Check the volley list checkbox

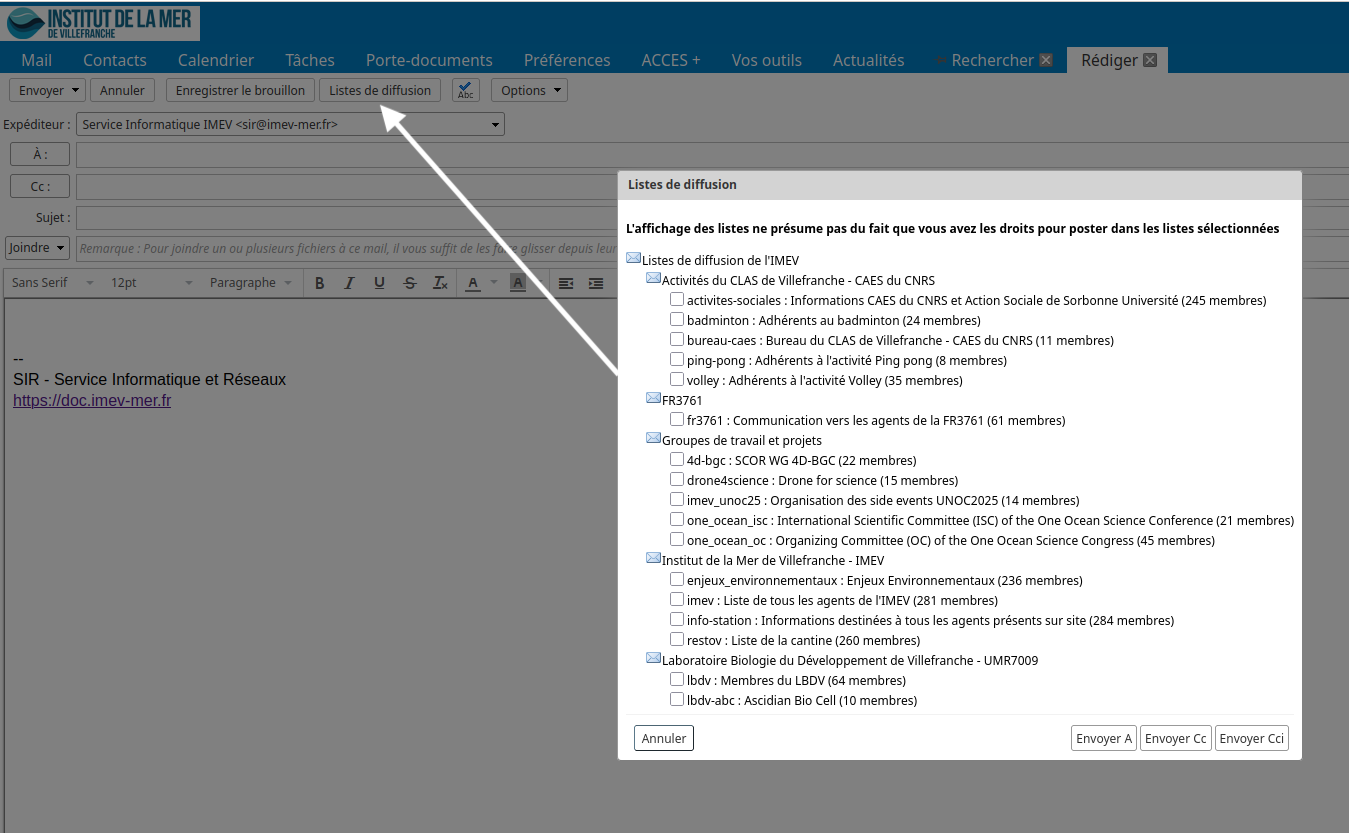(677, 379)
